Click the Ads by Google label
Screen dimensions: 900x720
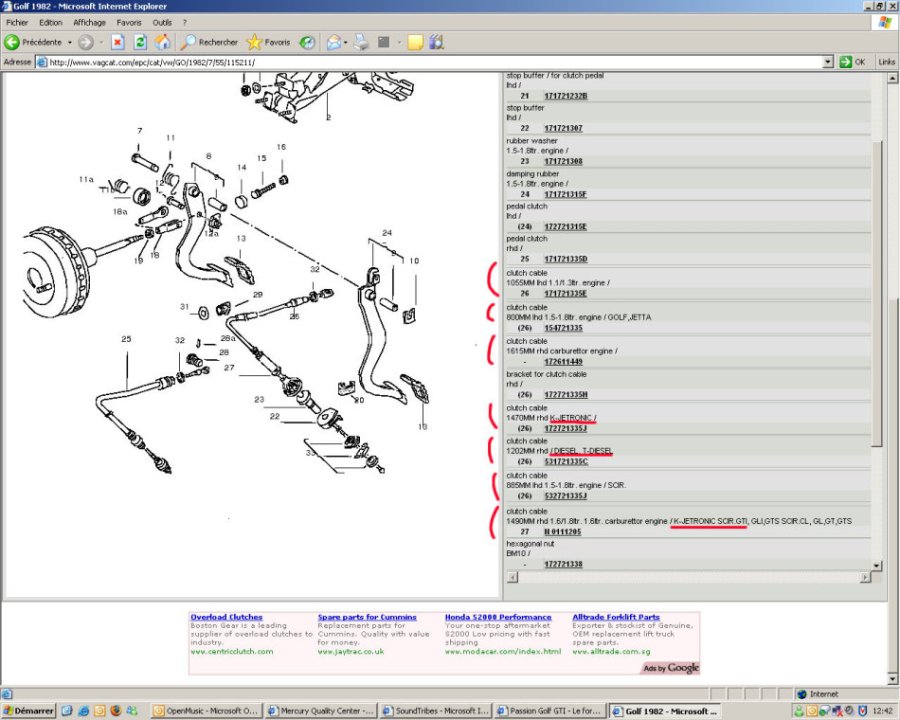670,668
